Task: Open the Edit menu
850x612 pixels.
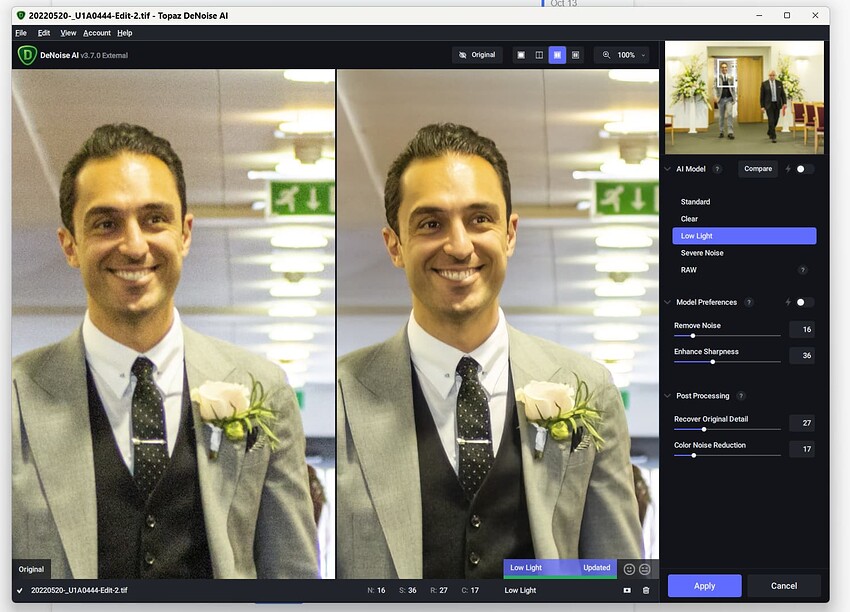Action: click(x=44, y=33)
